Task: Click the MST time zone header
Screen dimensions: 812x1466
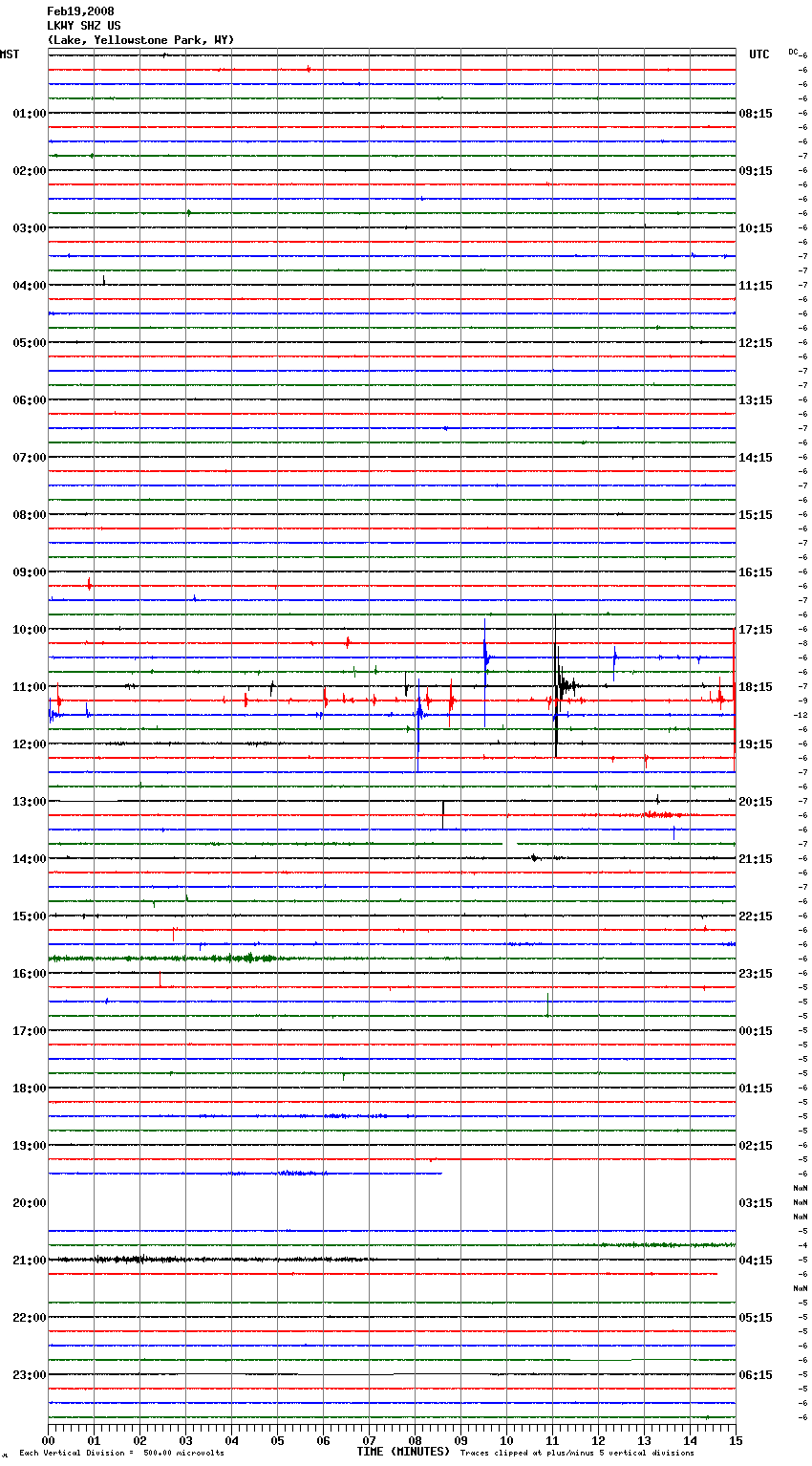Action: (10, 54)
